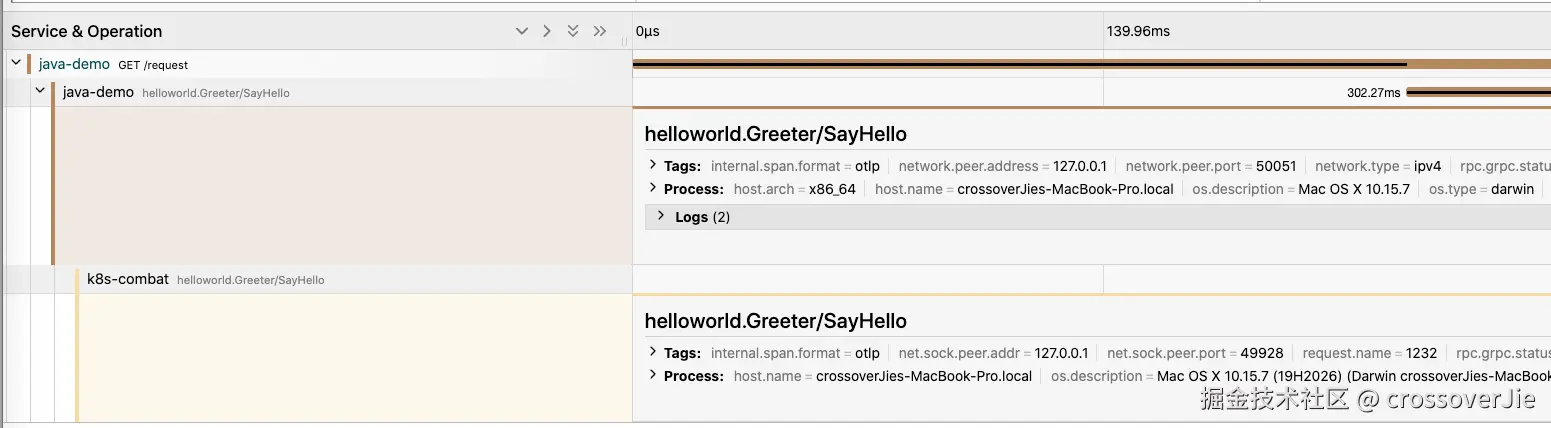Collapse the top java-demo GET /request row
The height and width of the screenshot is (428, 1551).
tap(16, 63)
